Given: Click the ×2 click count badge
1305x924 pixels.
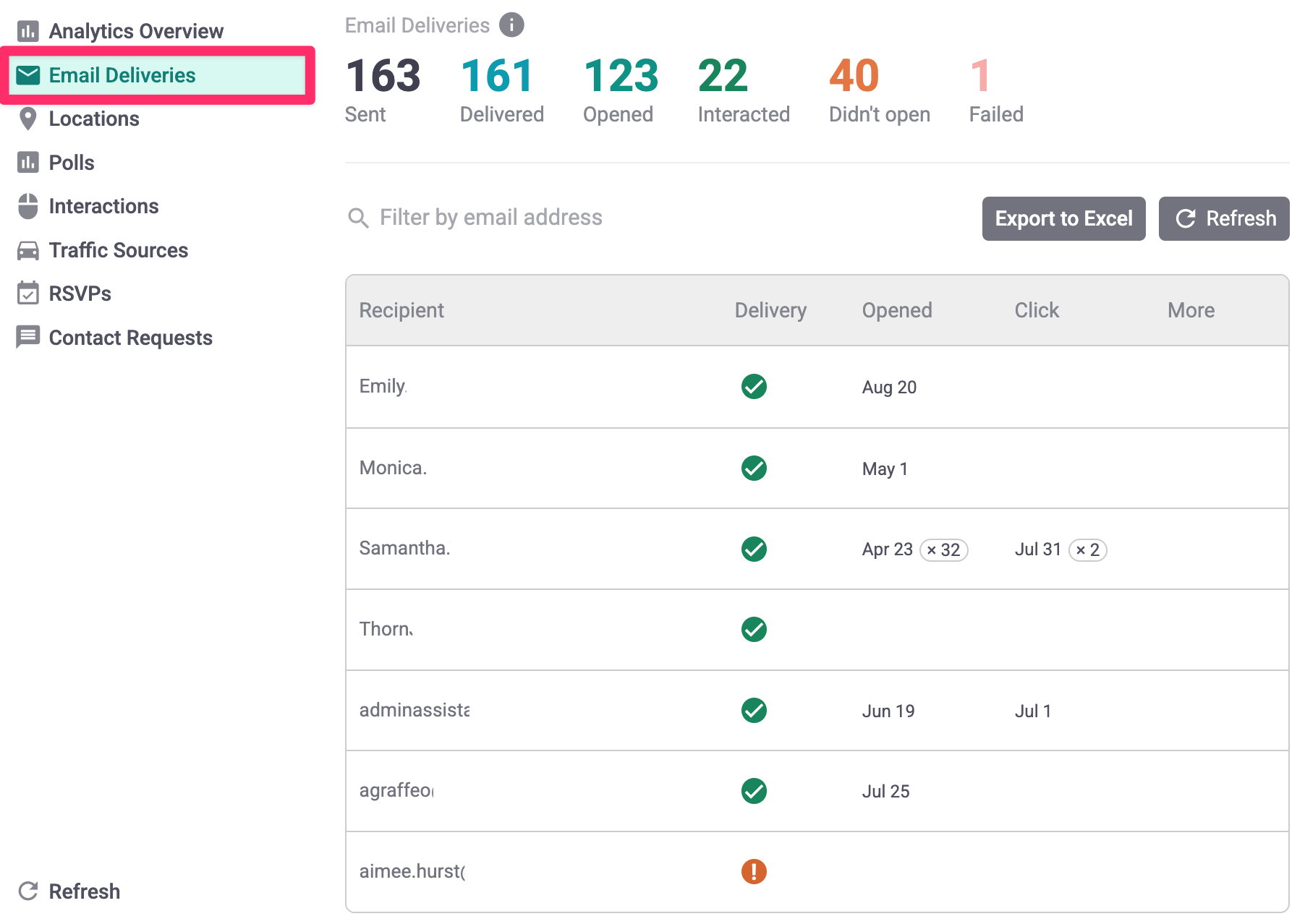Looking at the screenshot, I should click(x=1087, y=550).
